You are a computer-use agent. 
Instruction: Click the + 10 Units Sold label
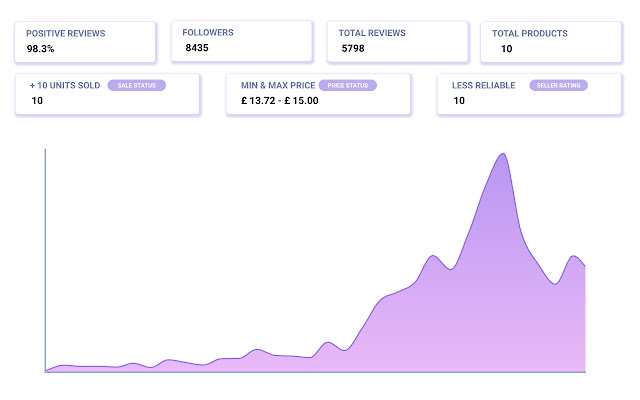click(65, 85)
